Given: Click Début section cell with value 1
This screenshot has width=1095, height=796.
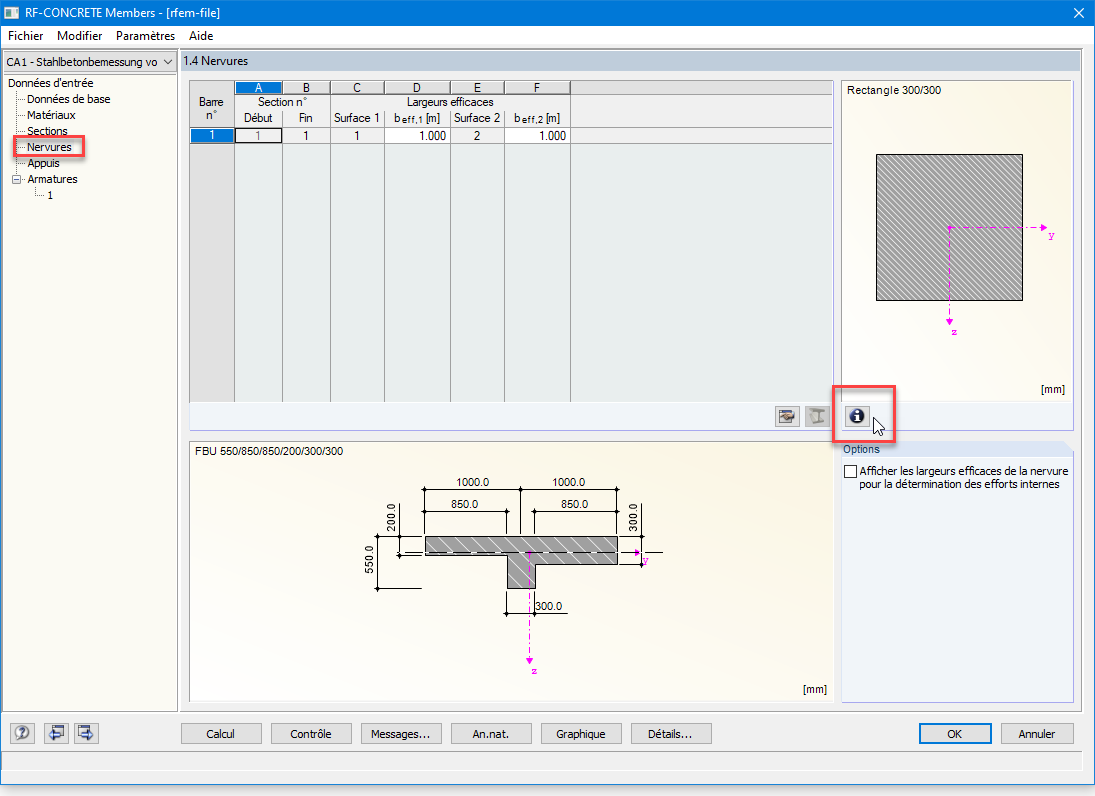Looking at the screenshot, I should coord(258,135).
